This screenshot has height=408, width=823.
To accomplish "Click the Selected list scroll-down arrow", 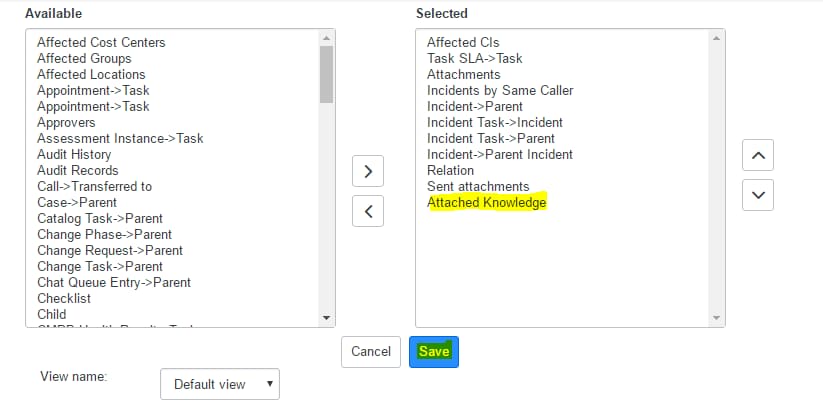I will [x=716, y=318].
